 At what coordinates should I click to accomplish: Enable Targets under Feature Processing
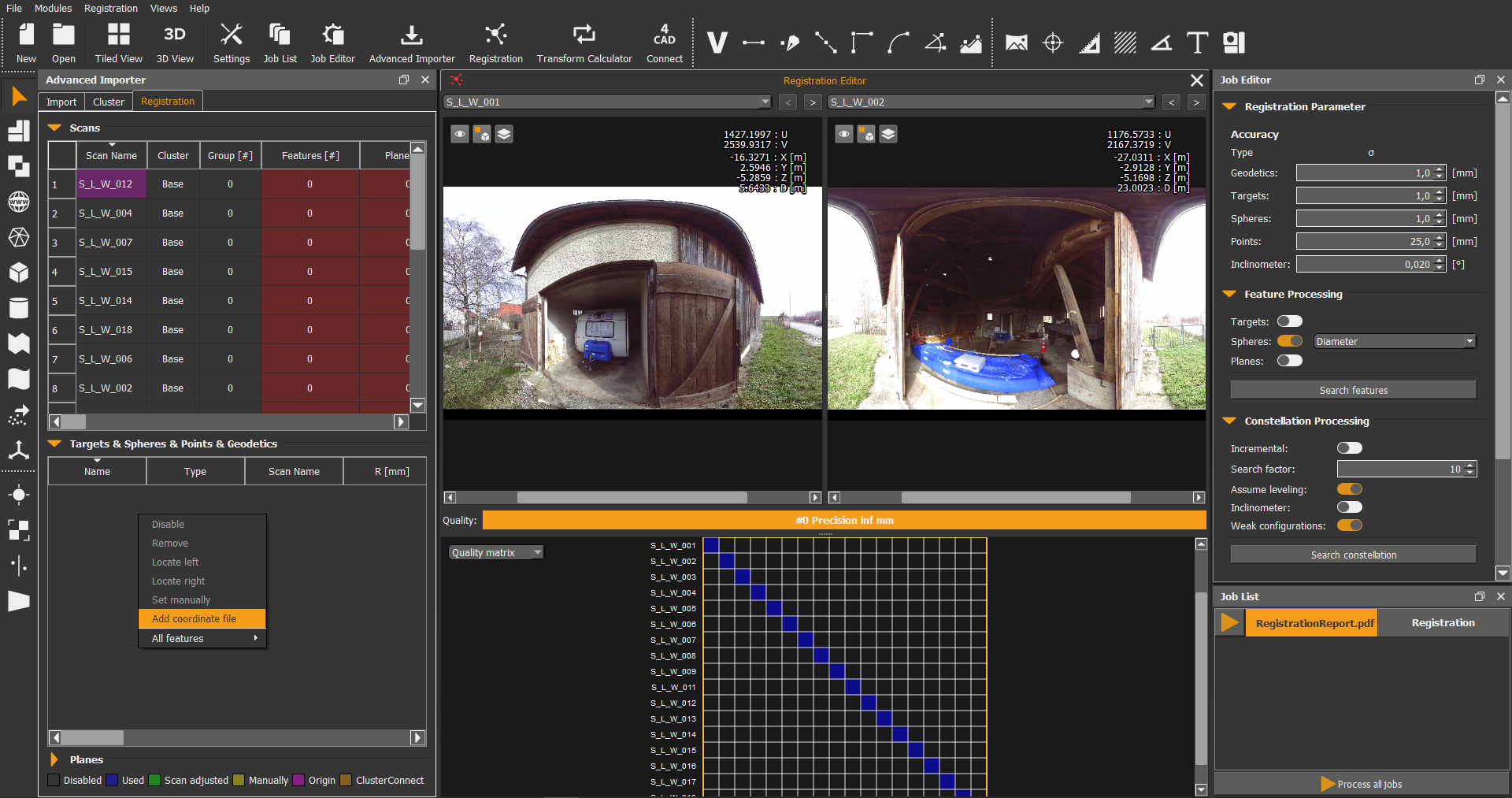point(1289,321)
